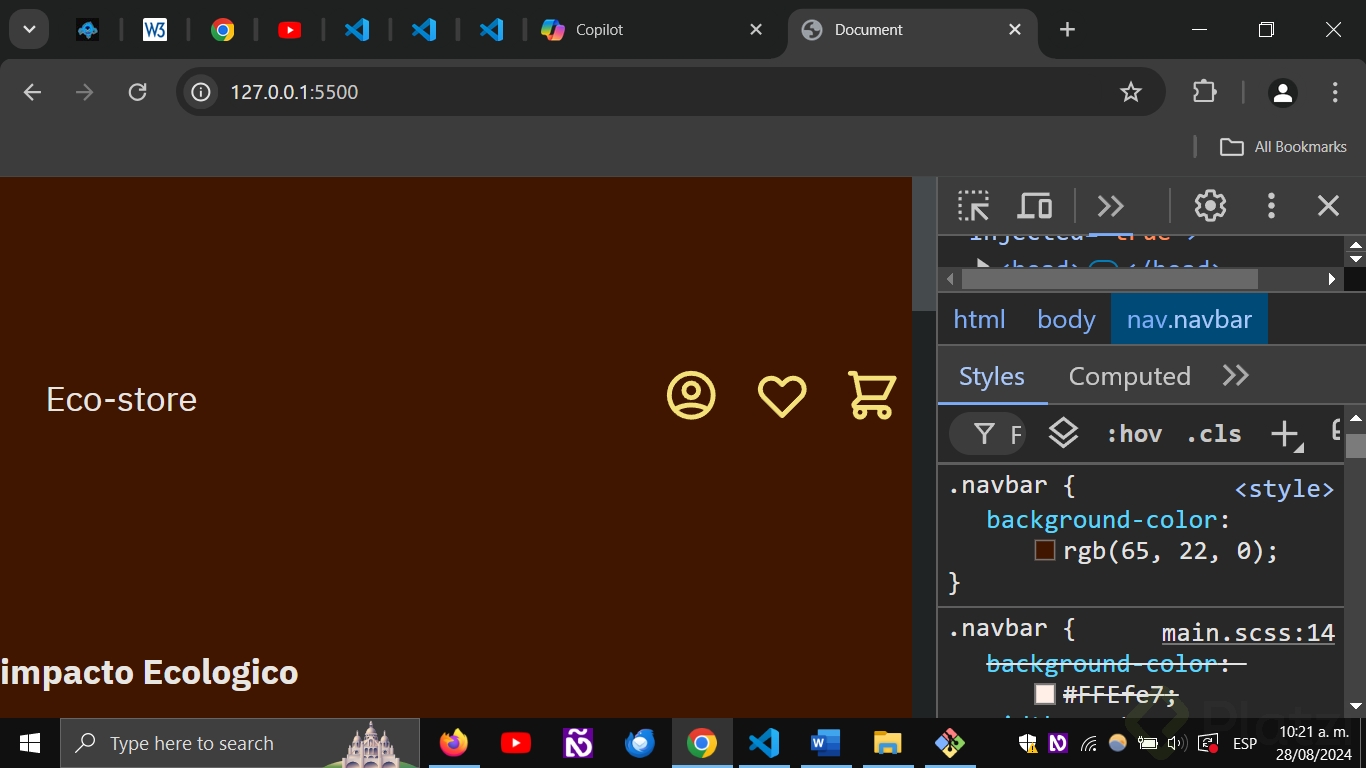The image size is (1366, 768).
Task: Select the Document tab
Action: (x=912, y=30)
